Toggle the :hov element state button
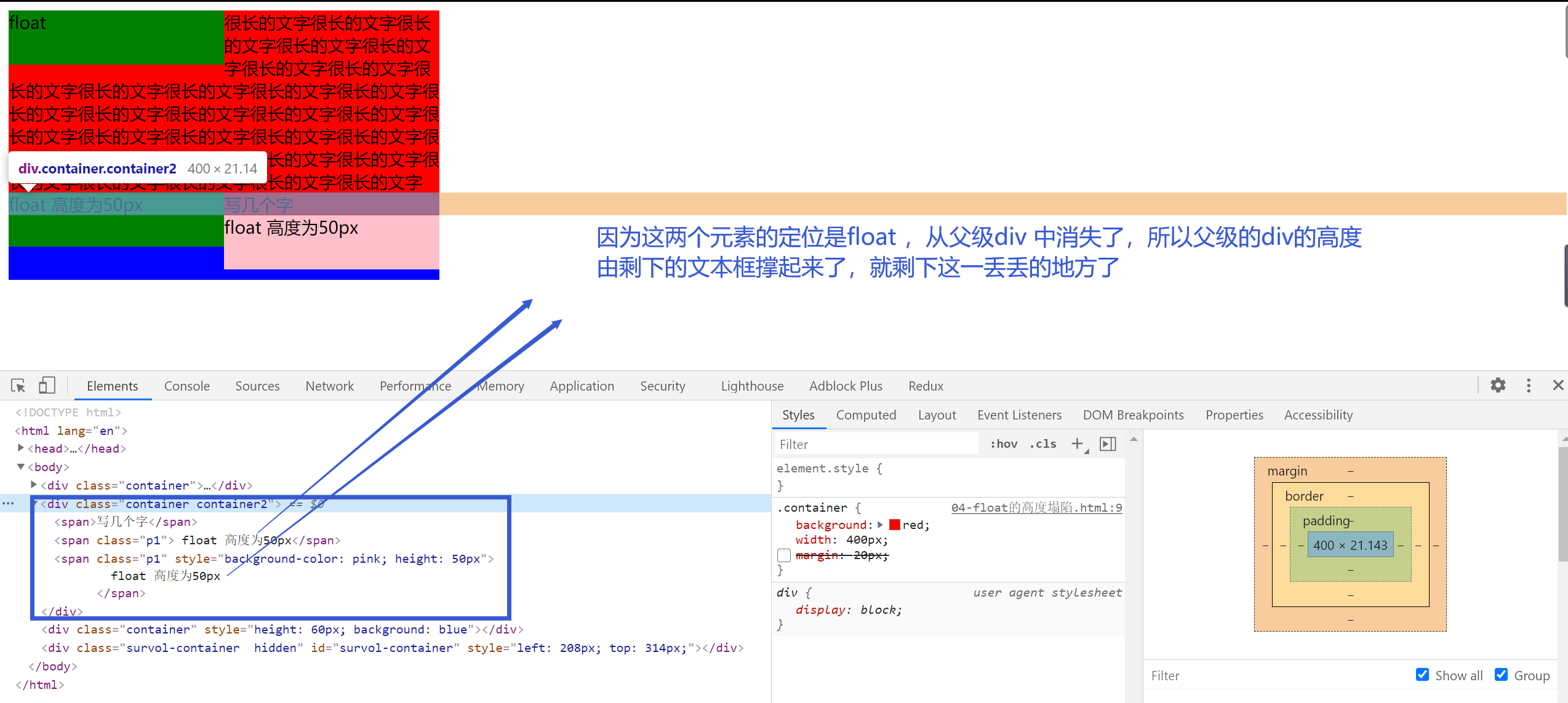1568x703 pixels. tap(1004, 444)
